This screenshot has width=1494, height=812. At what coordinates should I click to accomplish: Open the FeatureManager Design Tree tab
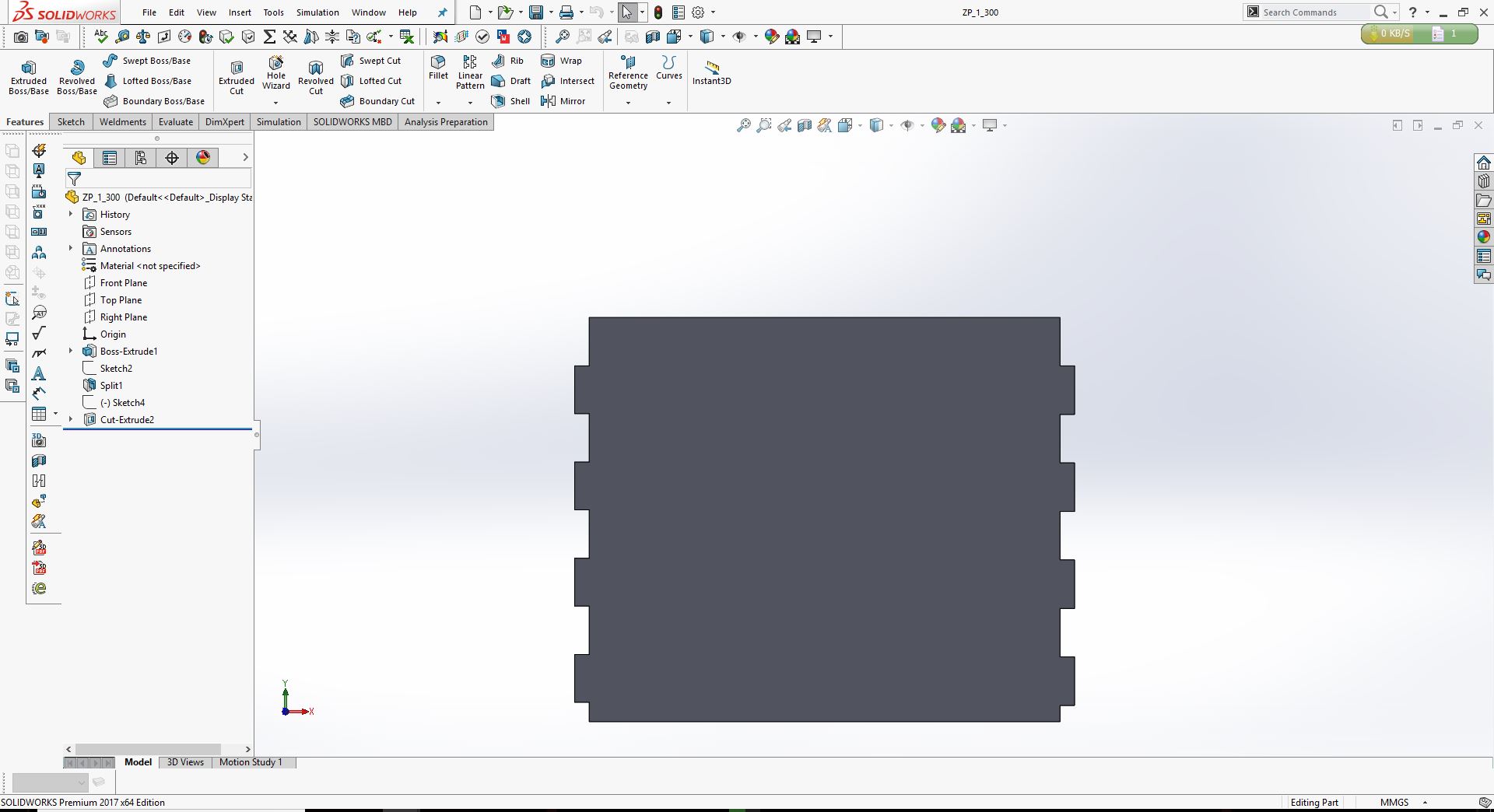79,158
